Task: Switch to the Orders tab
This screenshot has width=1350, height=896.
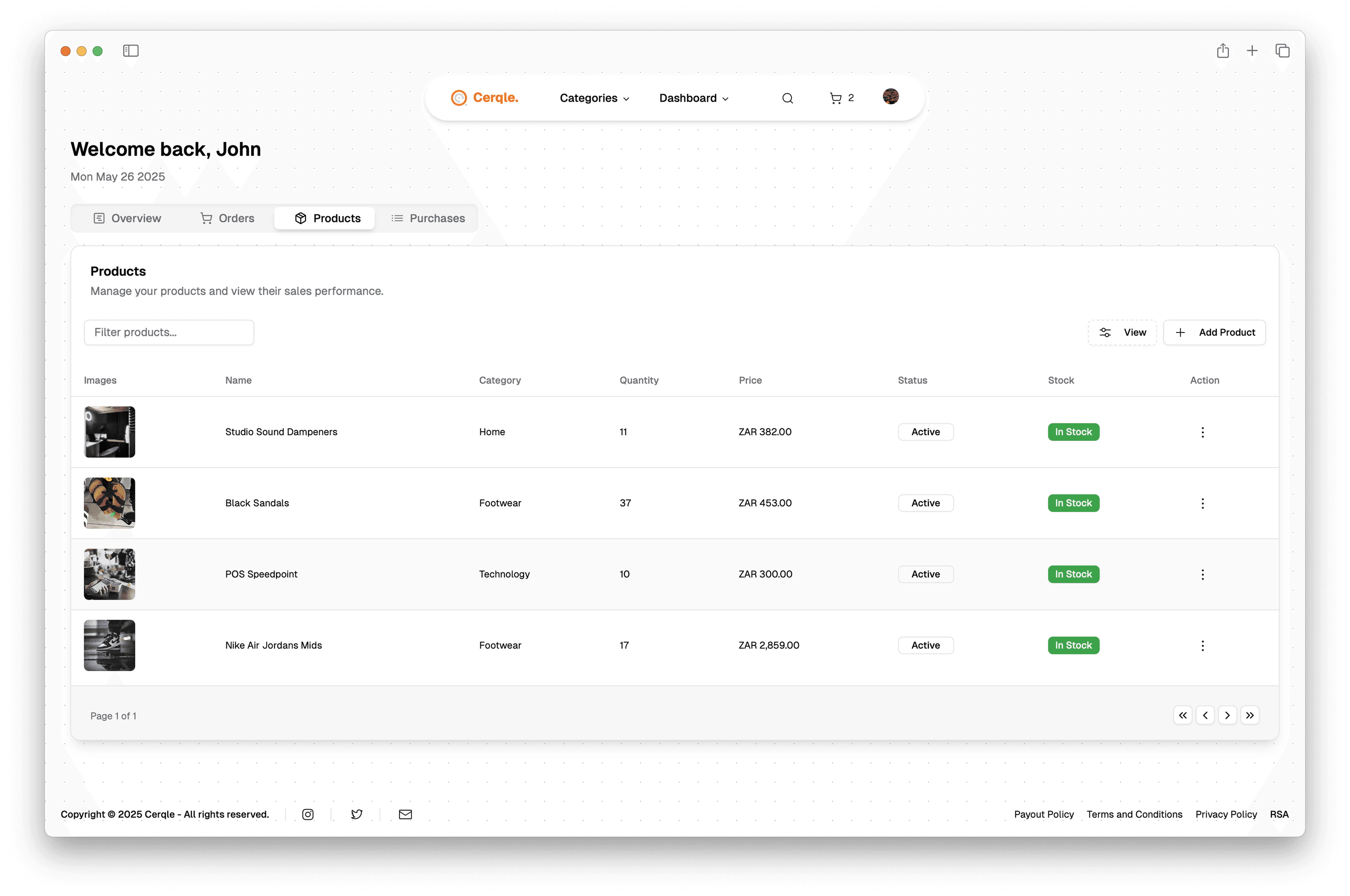Action: 227,218
